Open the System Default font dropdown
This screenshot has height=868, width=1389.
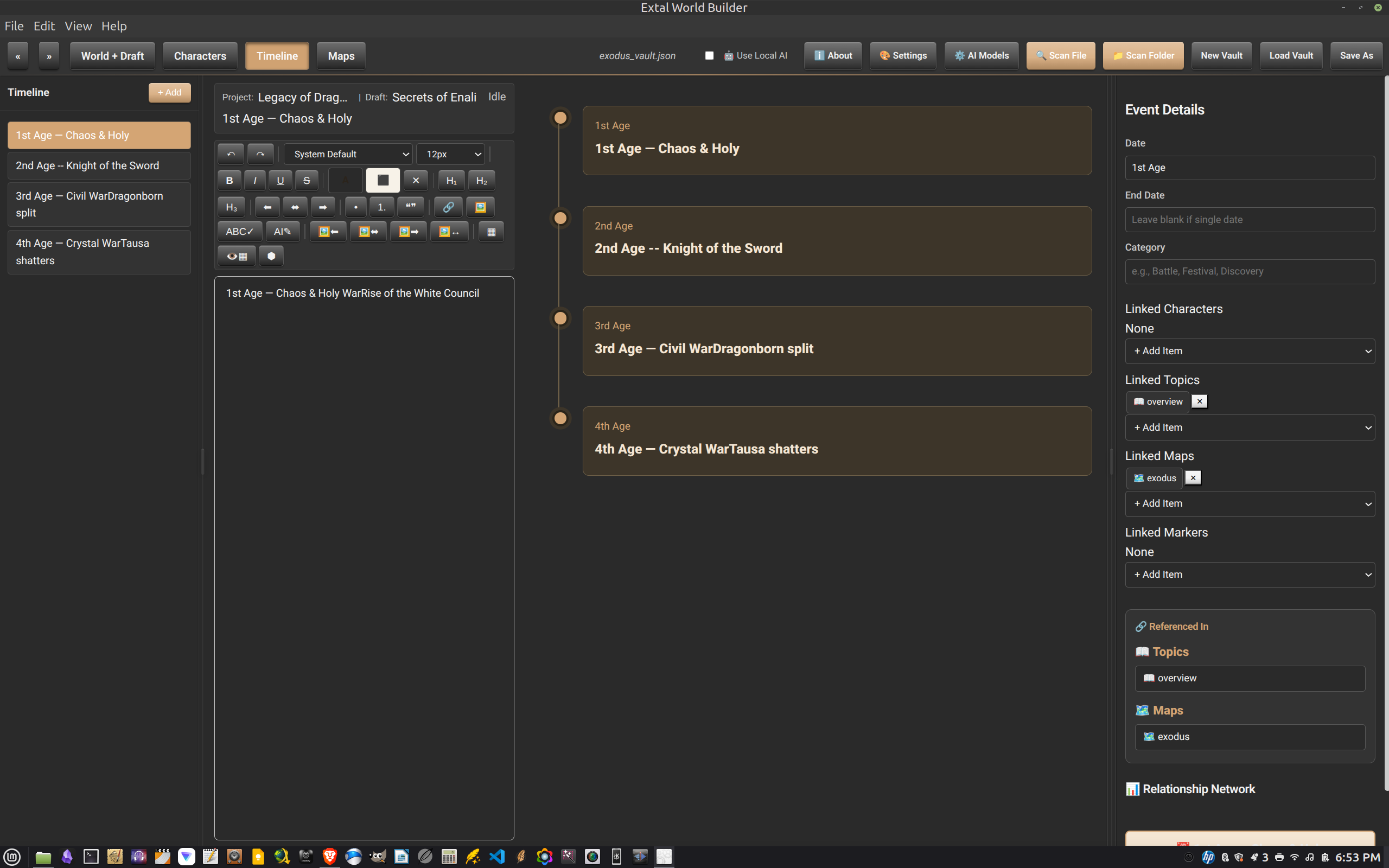click(x=348, y=155)
